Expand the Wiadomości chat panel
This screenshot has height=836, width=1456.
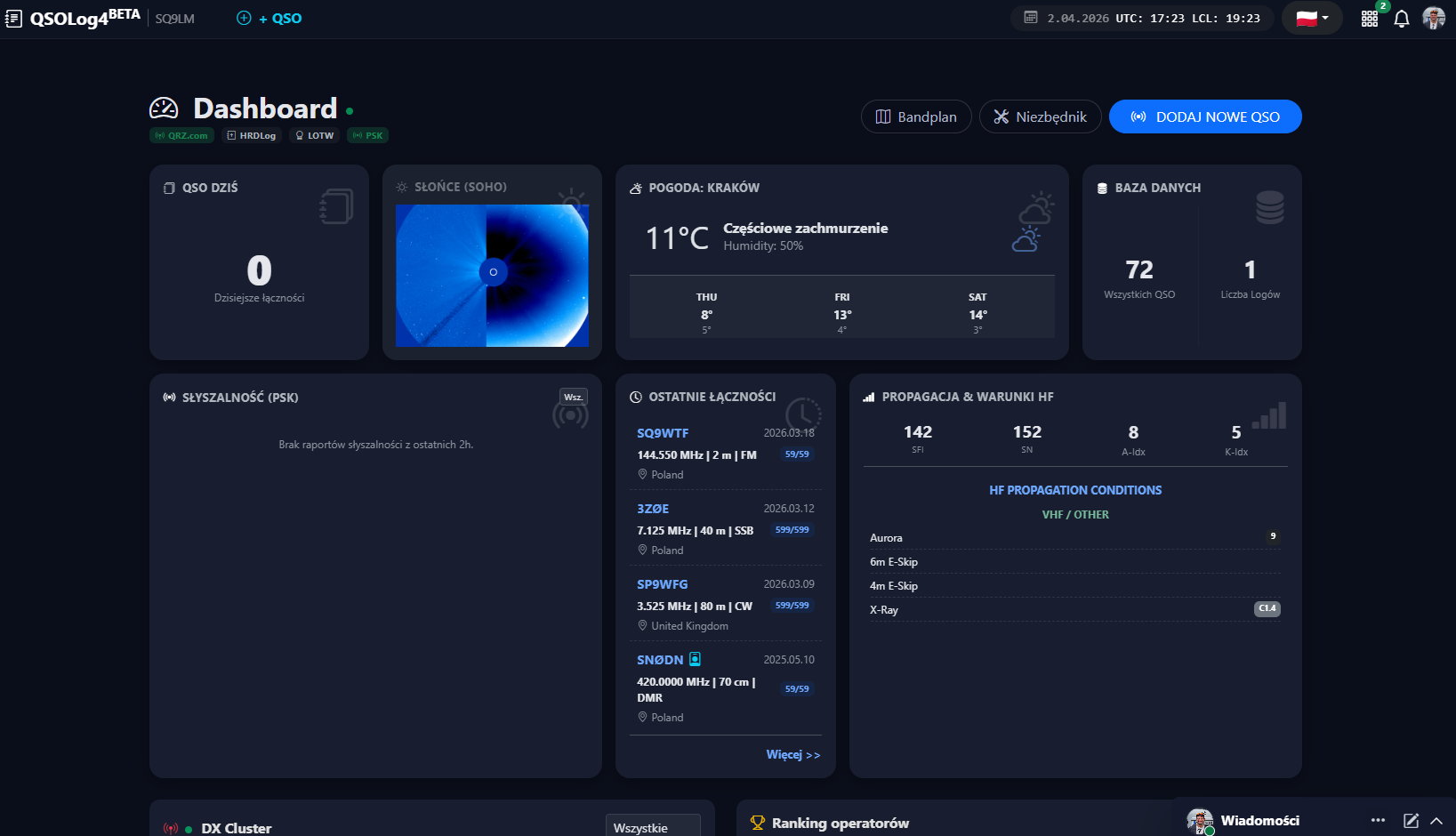(x=1436, y=821)
